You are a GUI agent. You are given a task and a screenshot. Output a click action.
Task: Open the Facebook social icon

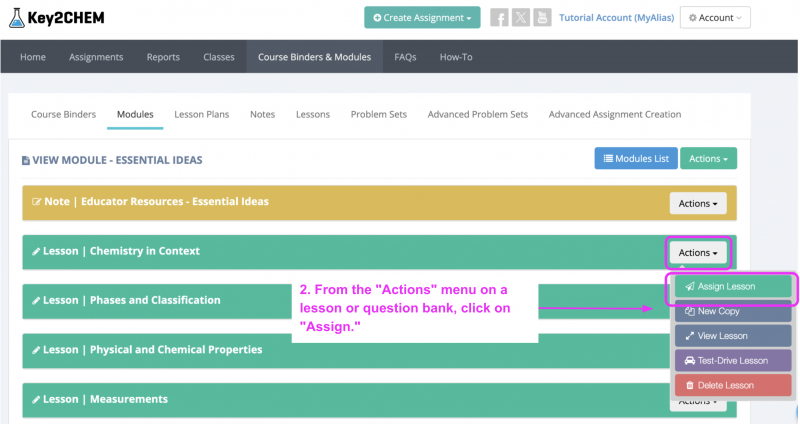[499, 18]
